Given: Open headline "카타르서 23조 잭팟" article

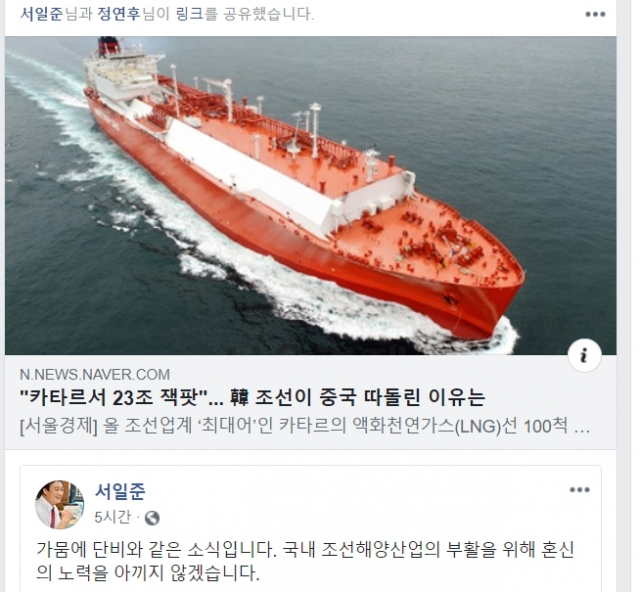Looking at the screenshot, I should (252, 397).
